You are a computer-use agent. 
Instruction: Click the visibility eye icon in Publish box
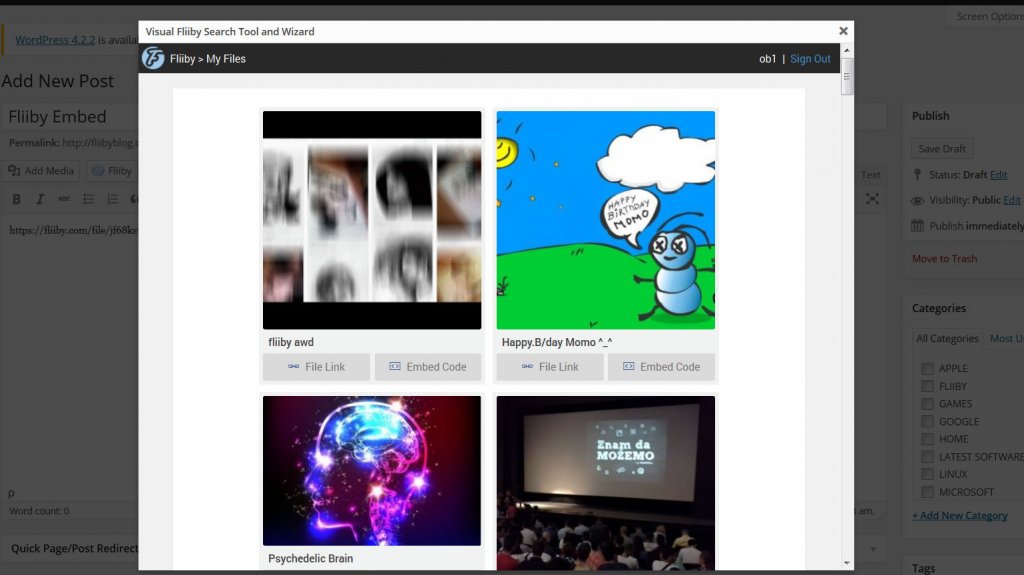[917, 201]
